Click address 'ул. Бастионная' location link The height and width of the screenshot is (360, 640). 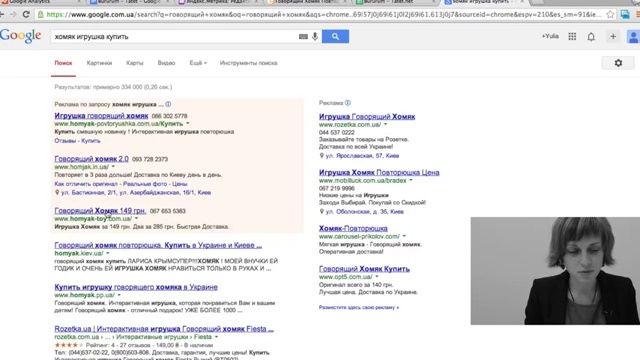tap(136, 192)
